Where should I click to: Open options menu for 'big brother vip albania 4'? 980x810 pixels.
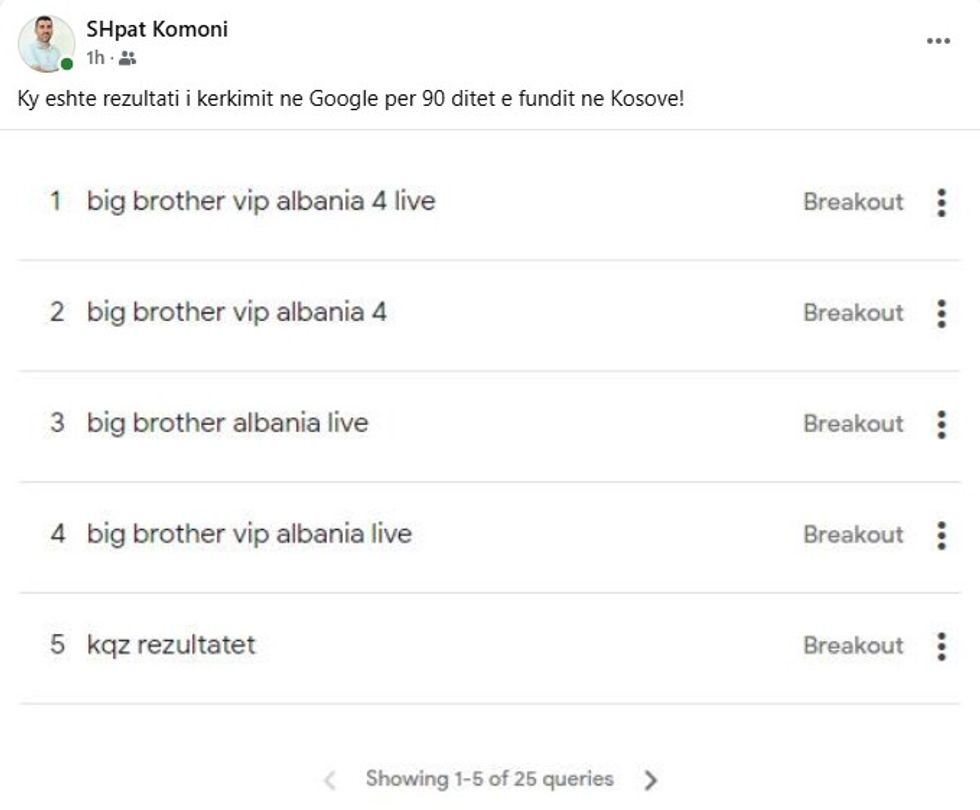click(x=941, y=313)
